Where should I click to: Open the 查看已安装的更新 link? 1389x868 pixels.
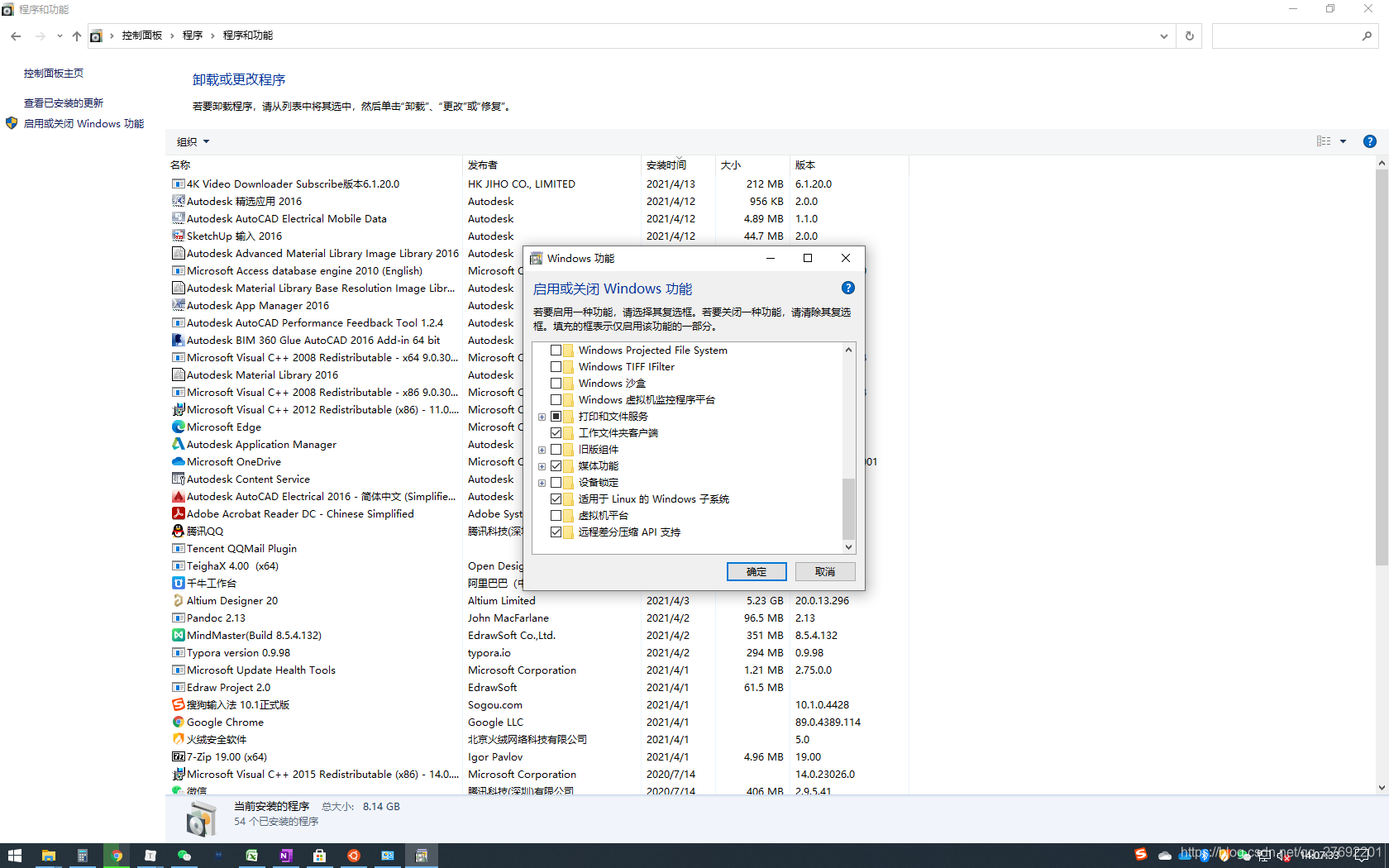(64, 103)
